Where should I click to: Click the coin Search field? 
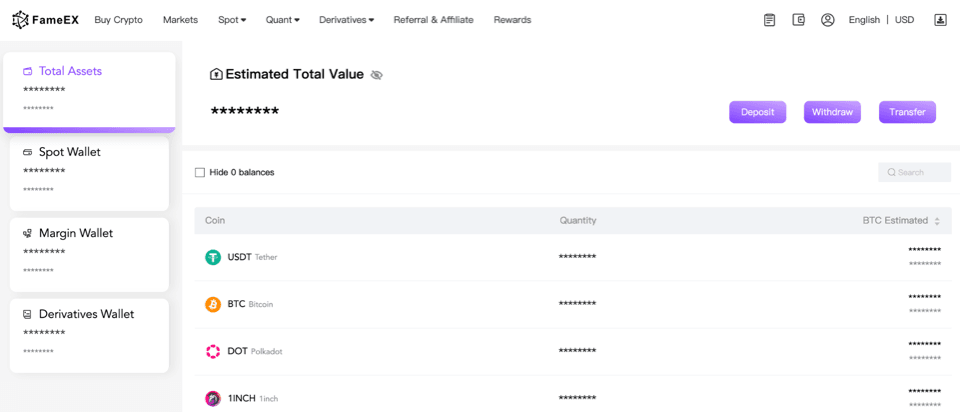[915, 173]
